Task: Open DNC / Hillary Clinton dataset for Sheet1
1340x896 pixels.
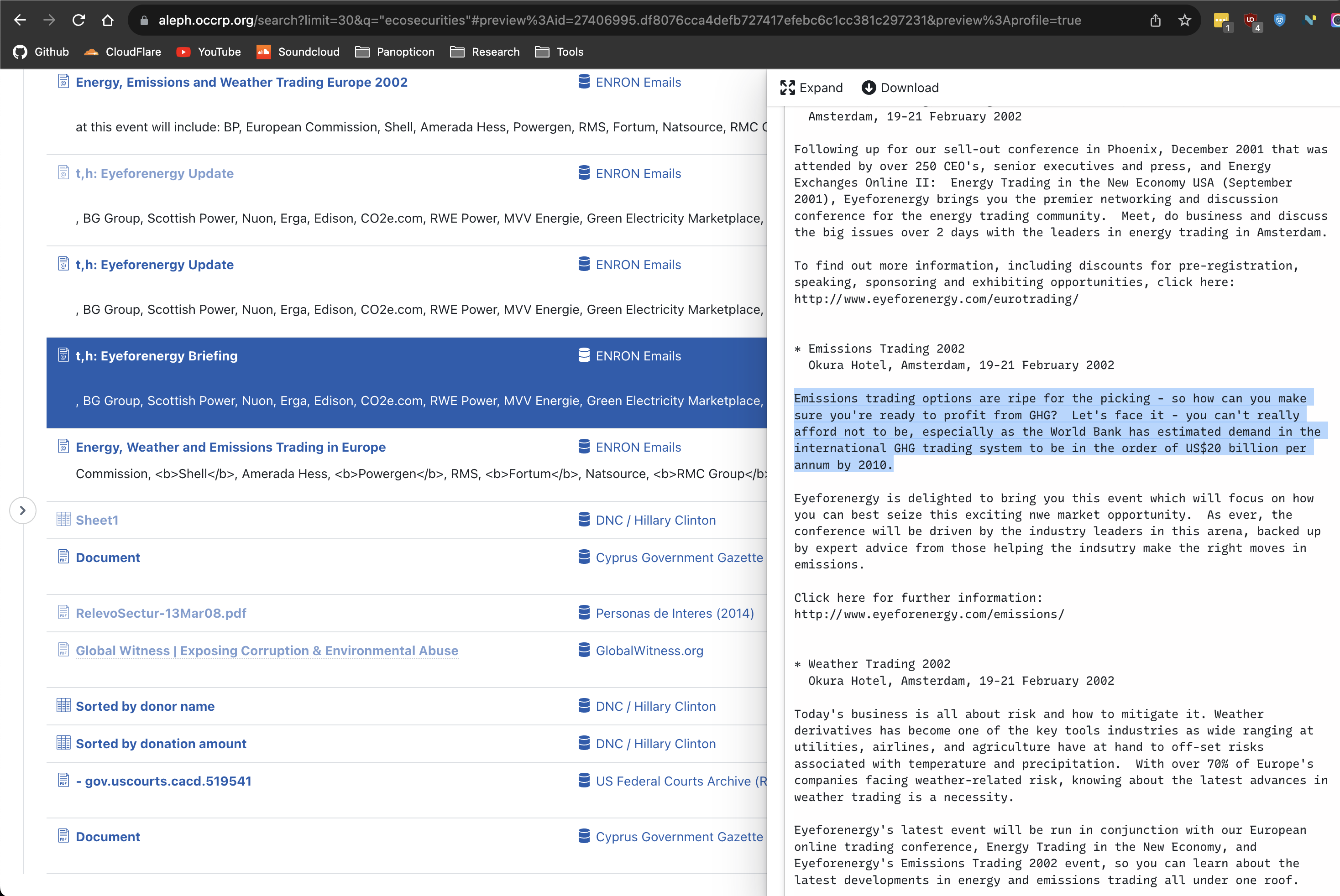Action: 656,520
